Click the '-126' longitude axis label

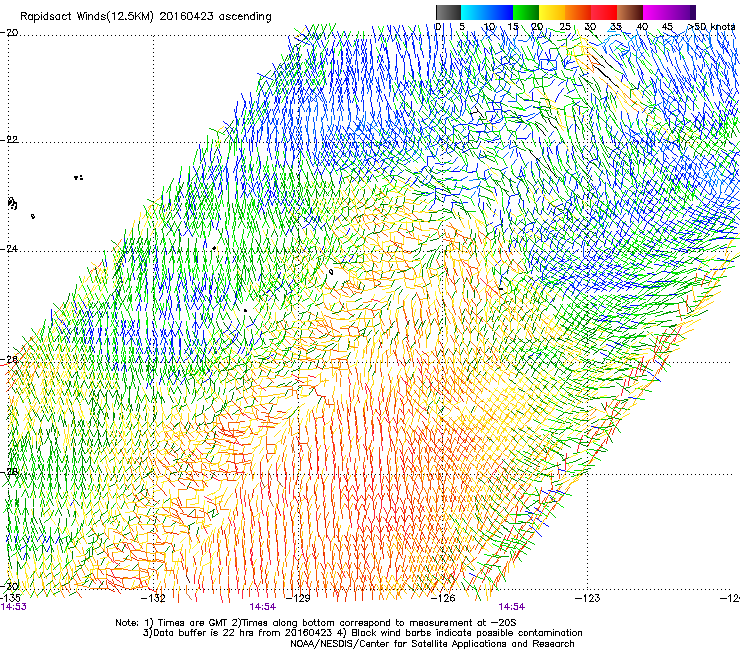pyautogui.click(x=443, y=598)
